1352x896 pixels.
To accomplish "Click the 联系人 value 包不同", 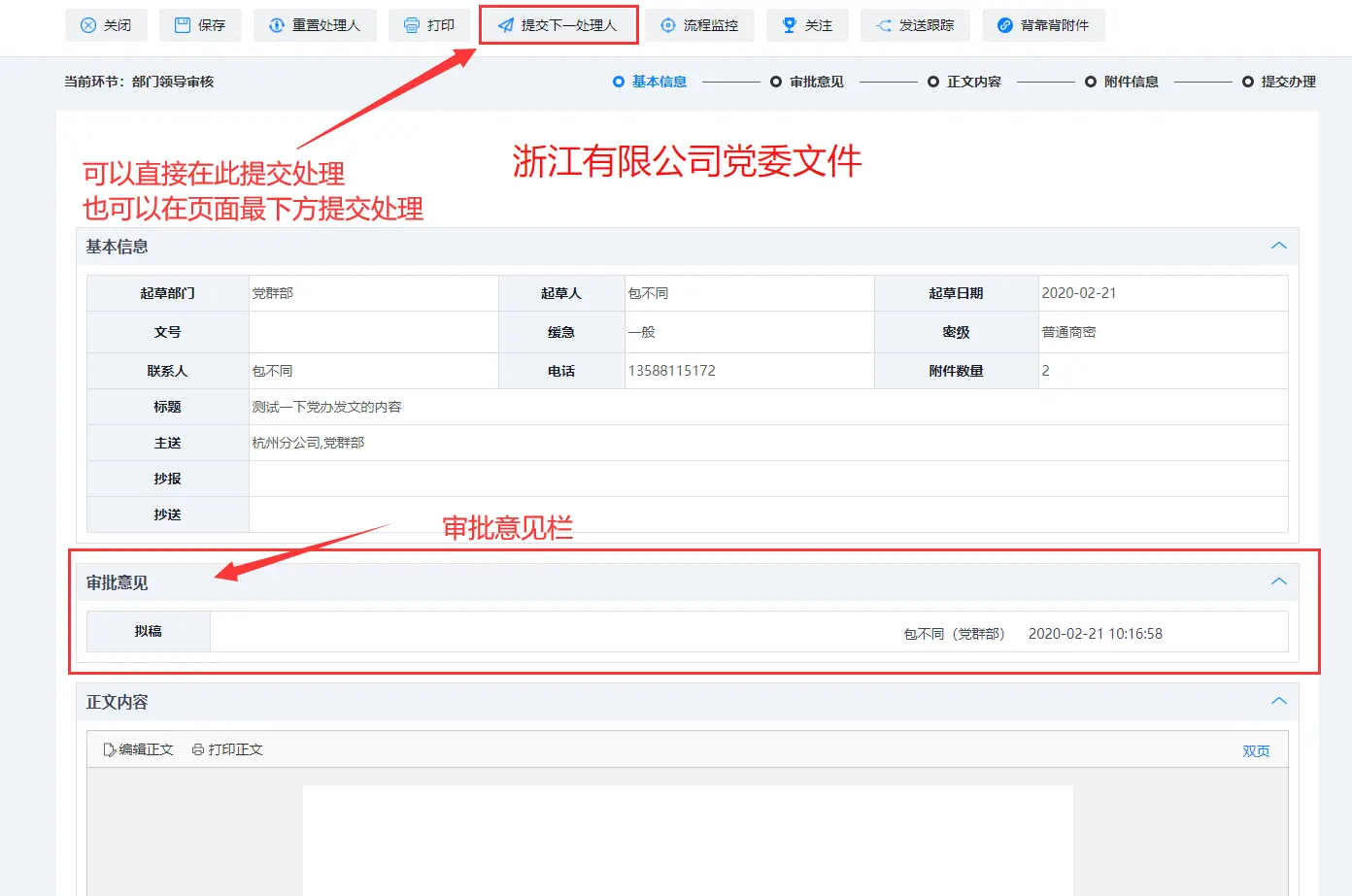I will coord(272,371).
